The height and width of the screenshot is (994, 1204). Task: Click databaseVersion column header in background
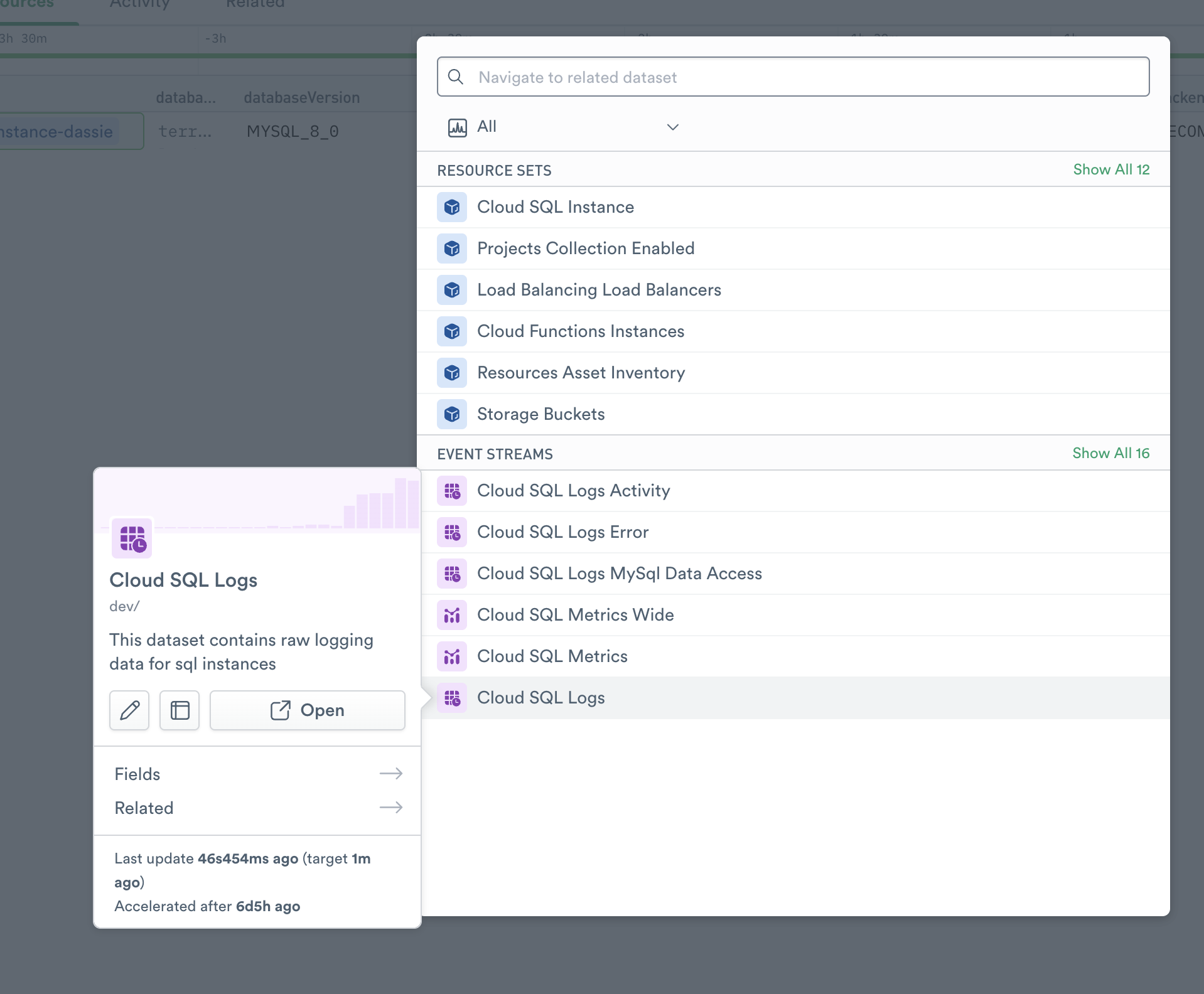tap(302, 98)
